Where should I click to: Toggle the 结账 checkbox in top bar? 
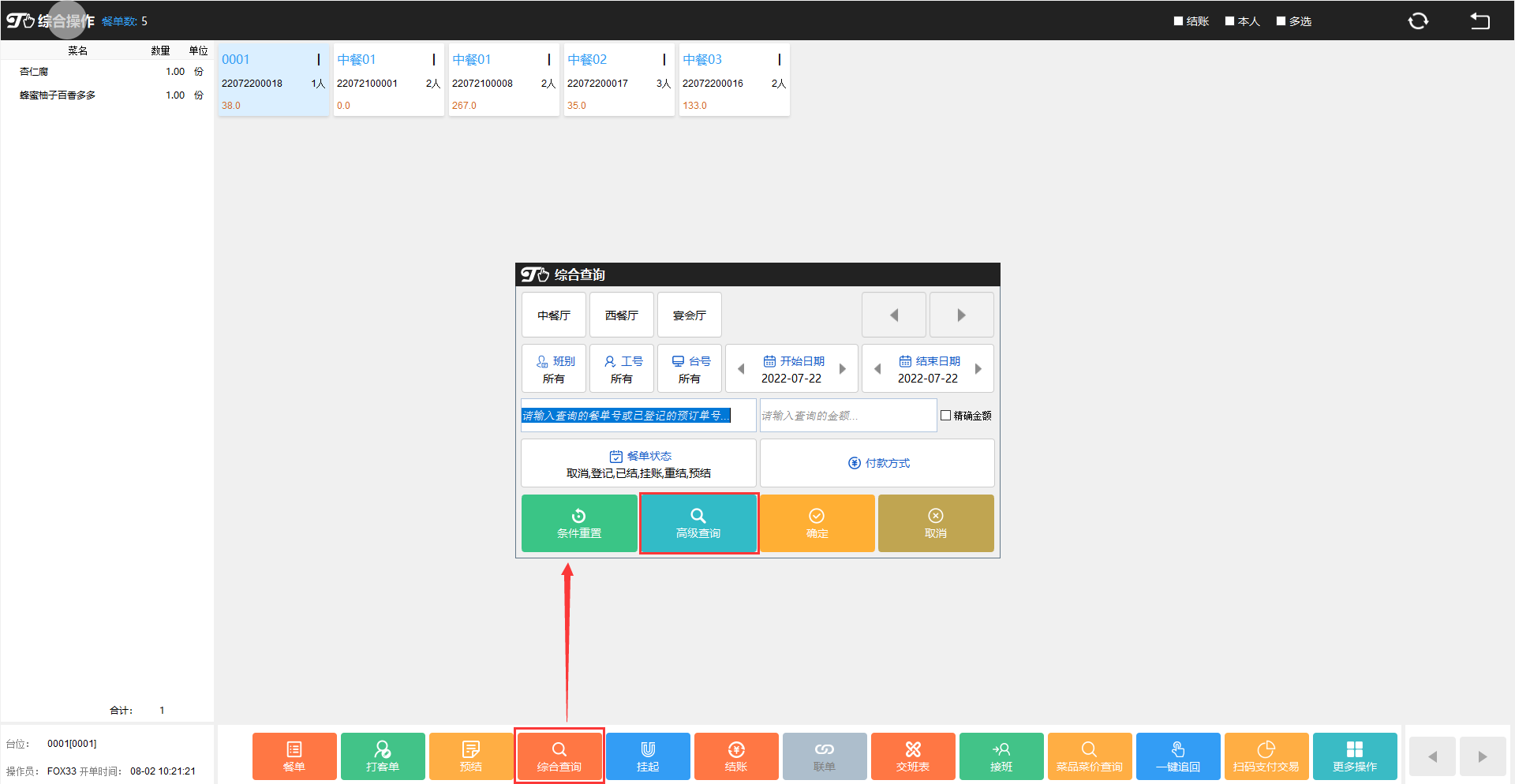1178,21
